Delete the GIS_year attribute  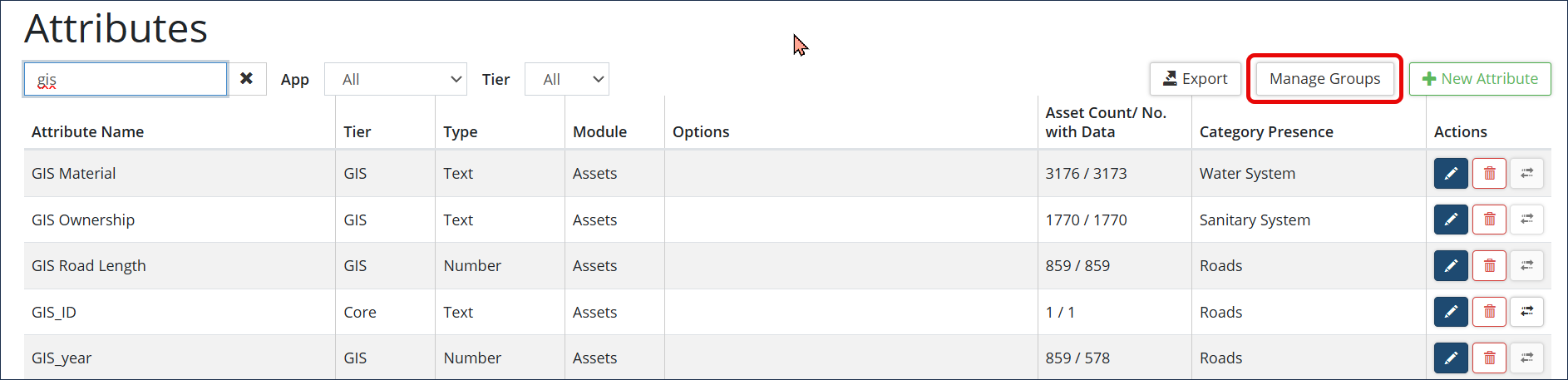tap(1489, 358)
